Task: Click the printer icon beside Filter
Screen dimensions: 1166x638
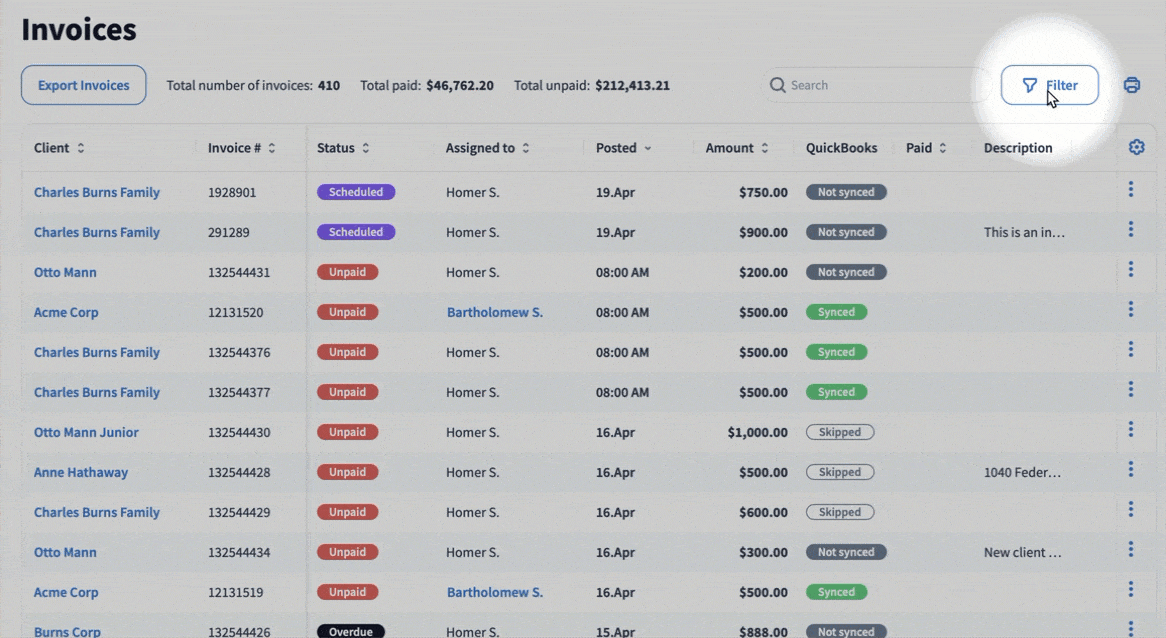Action: (1131, 85)
